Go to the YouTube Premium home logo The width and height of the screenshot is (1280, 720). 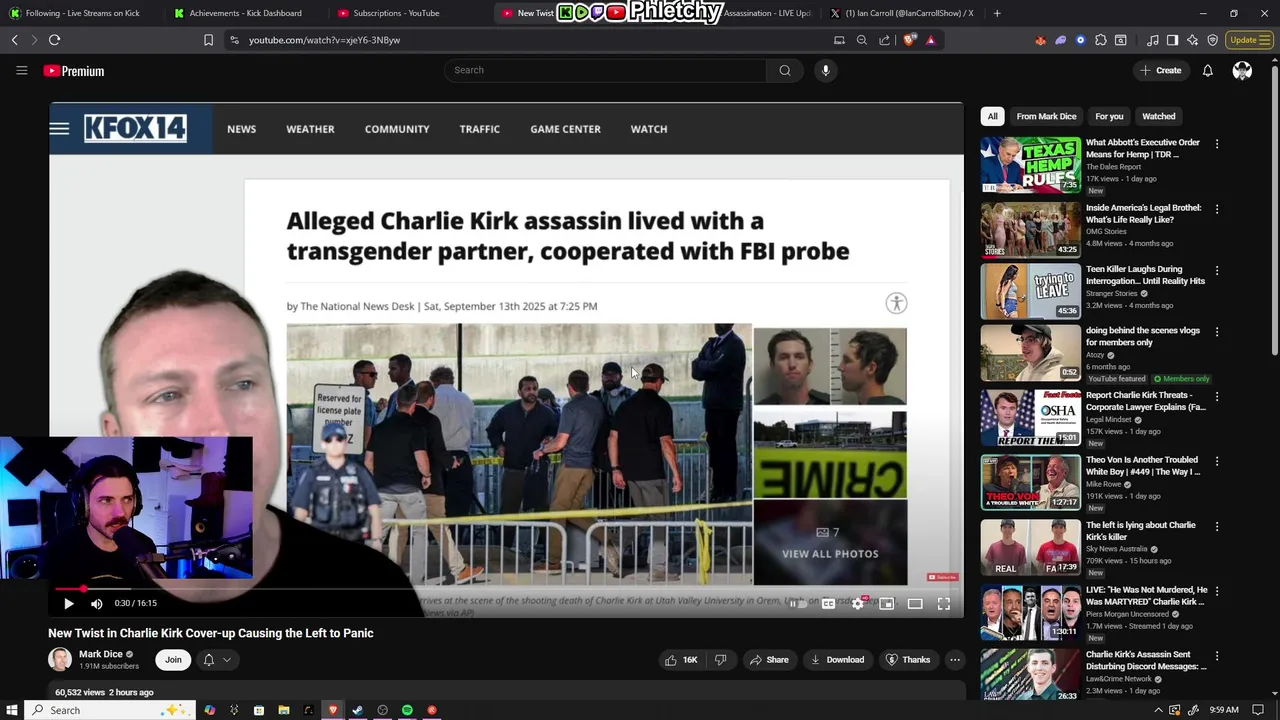74,71
